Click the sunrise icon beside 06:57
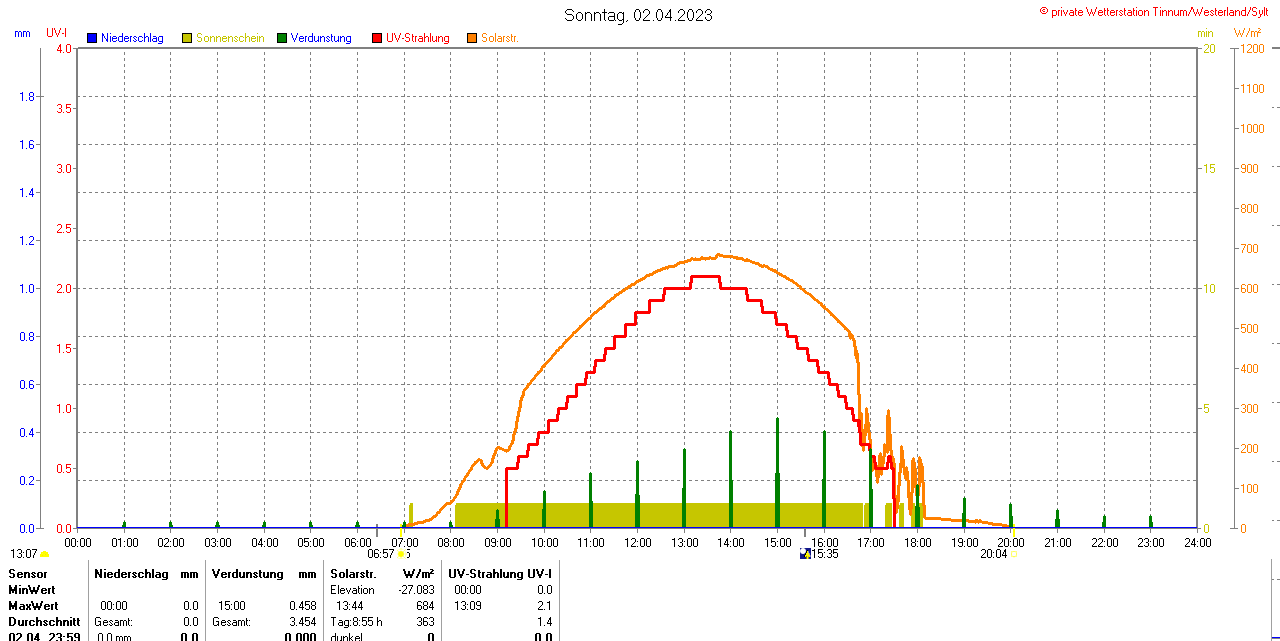 402,554
